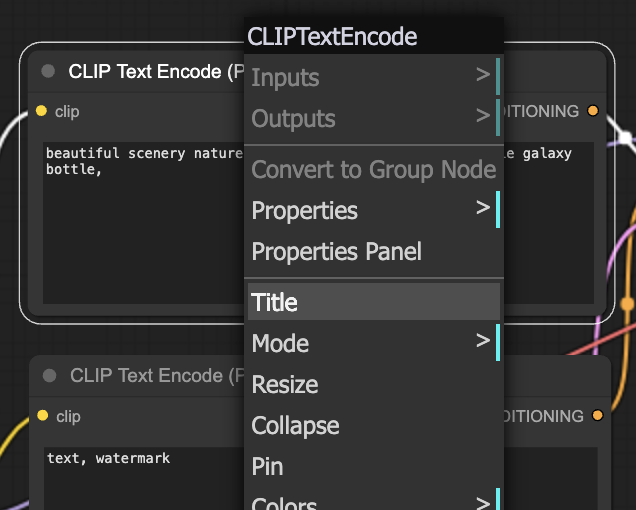
Task: Click the collapse dot on bottom CLIP Text Encode node
Action: [x=49, y=375]
